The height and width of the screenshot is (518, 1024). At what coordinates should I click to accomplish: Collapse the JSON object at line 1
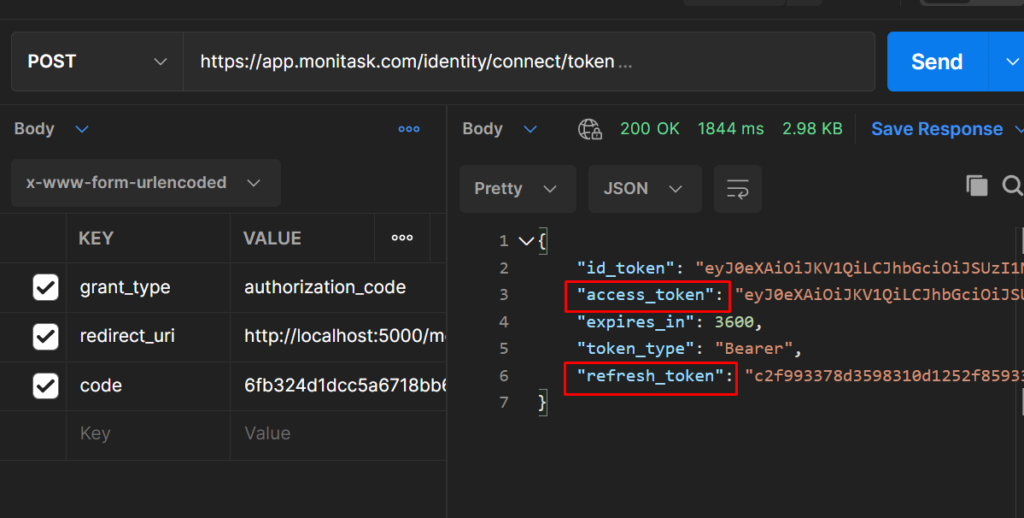[x=526, y=241]
